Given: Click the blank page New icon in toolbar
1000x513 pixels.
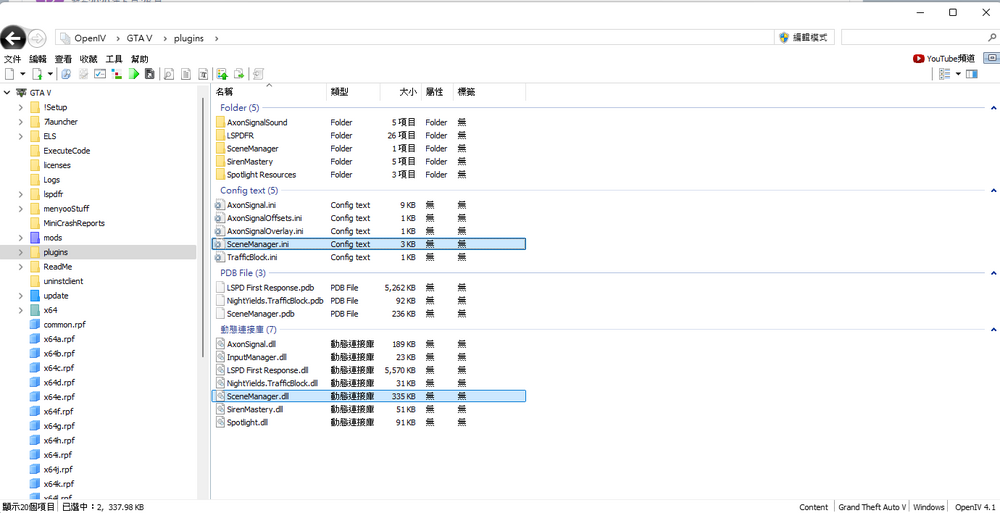Looking at the screenshot, I should pos(10,74).
